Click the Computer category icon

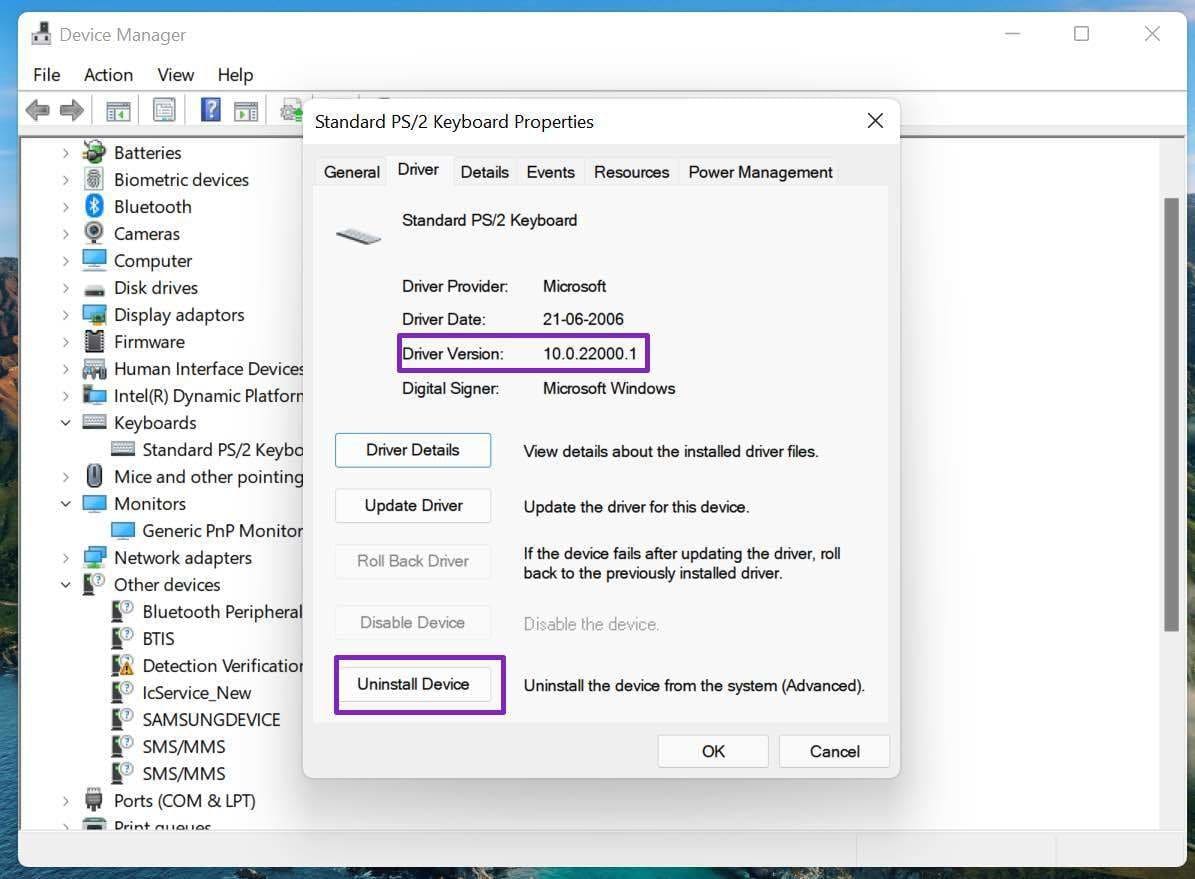[94, 260]
